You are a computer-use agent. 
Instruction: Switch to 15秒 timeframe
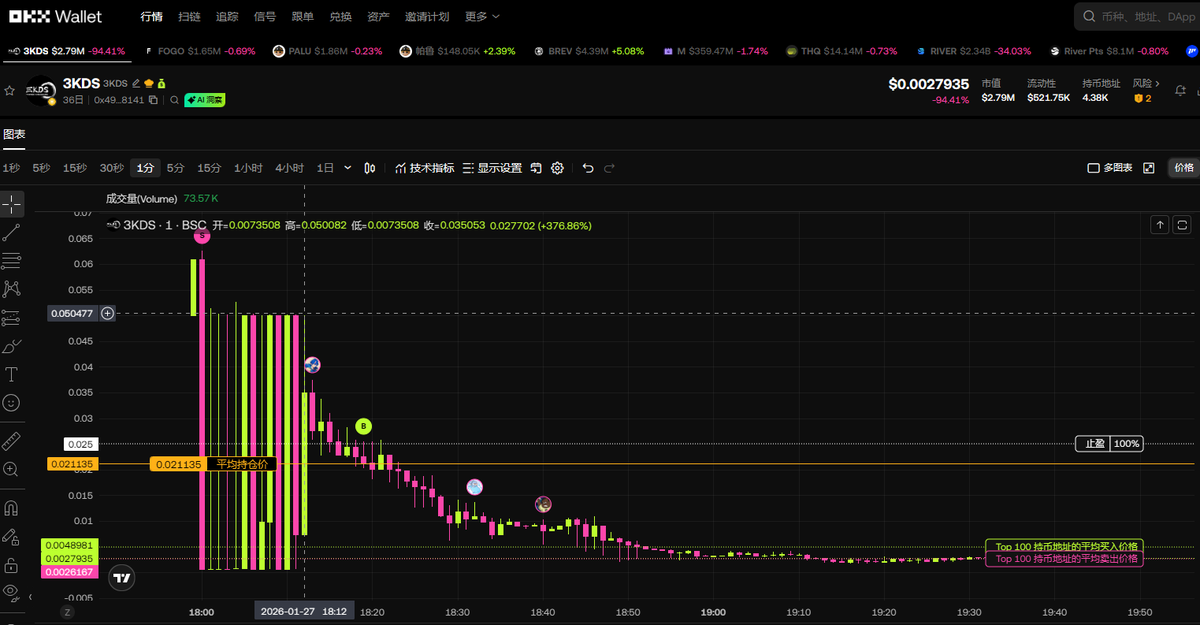(75, 168)
